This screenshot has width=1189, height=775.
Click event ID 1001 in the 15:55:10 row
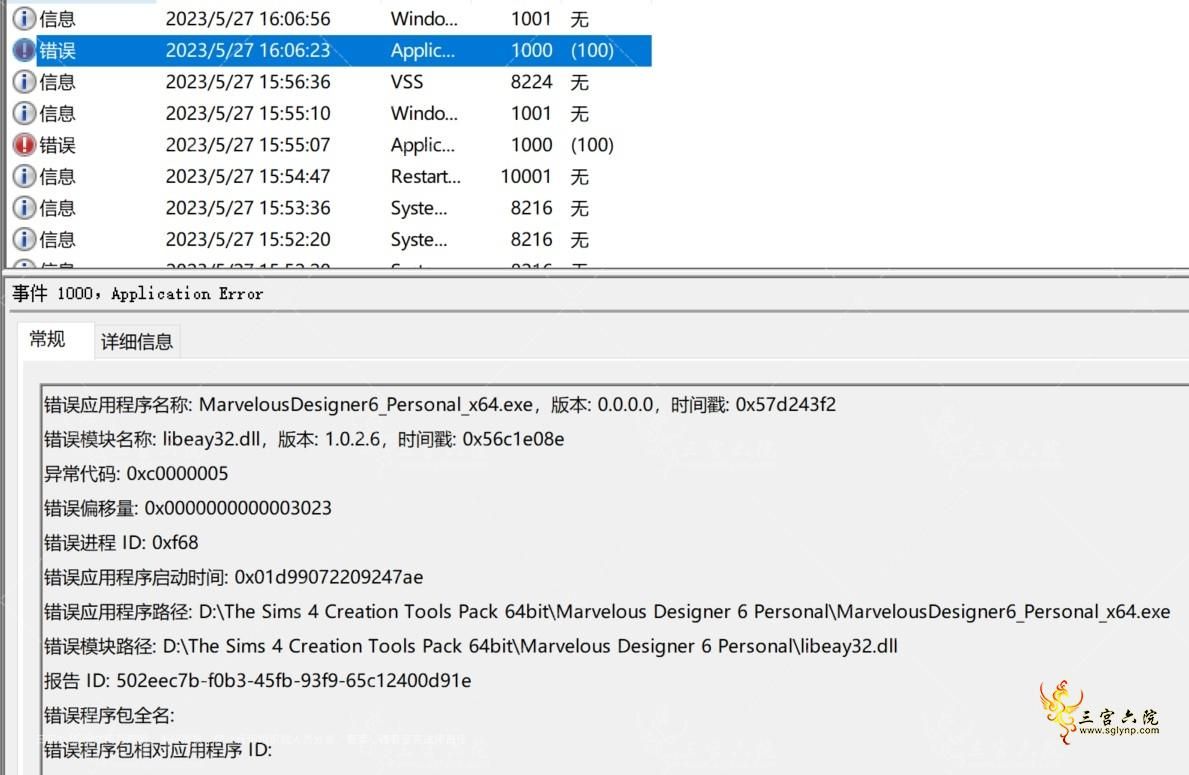[x=532, y=113]
